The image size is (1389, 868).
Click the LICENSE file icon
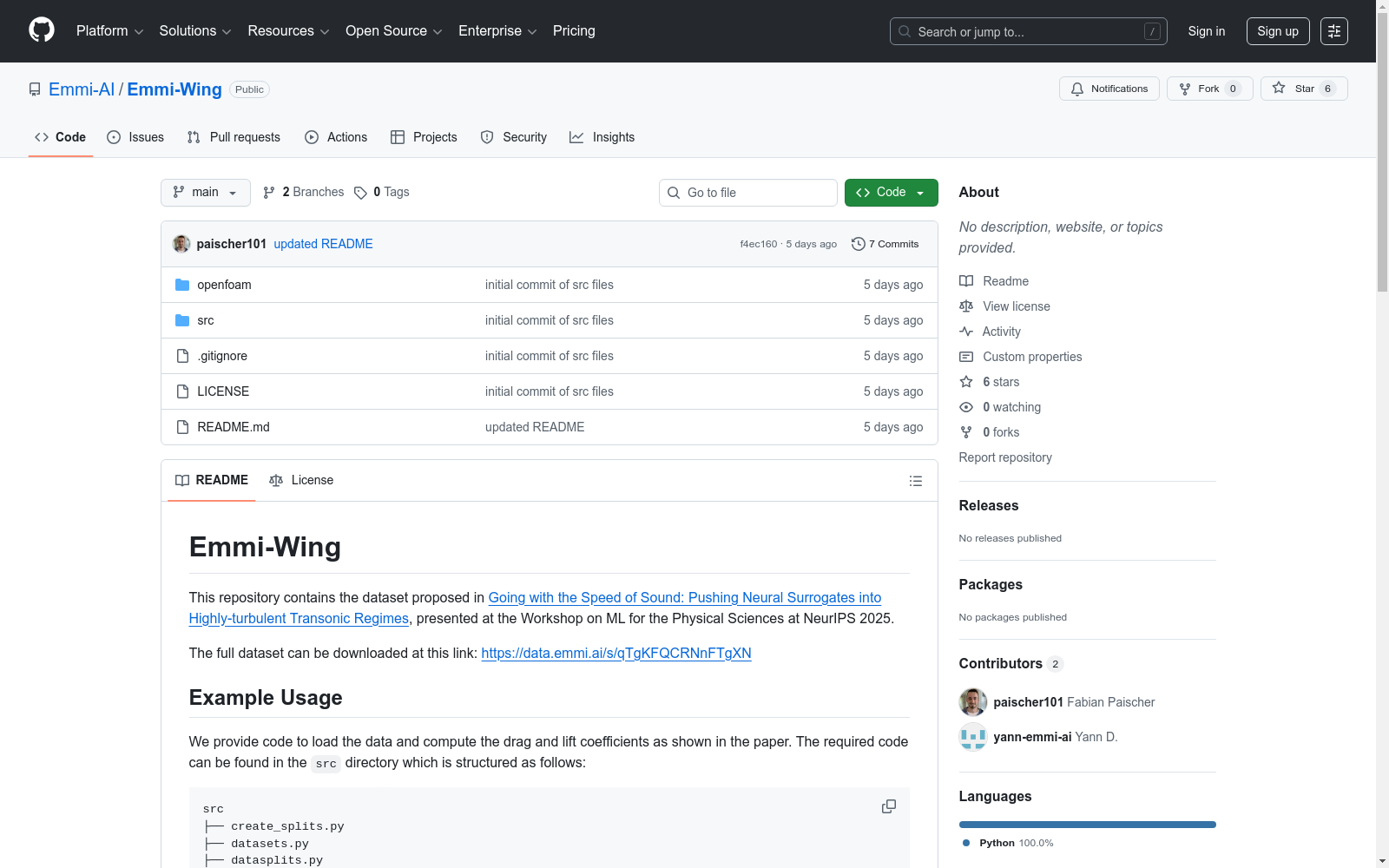pyautogui.click(x=182, y=391)
